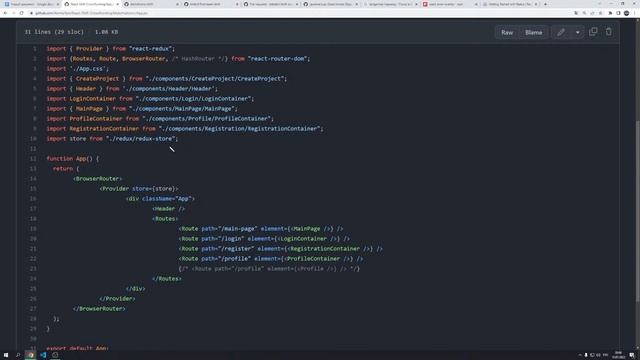640x360 pixels.
Task: Open Chrome menu three-dots icon
Action: click(x=635, y=13)
